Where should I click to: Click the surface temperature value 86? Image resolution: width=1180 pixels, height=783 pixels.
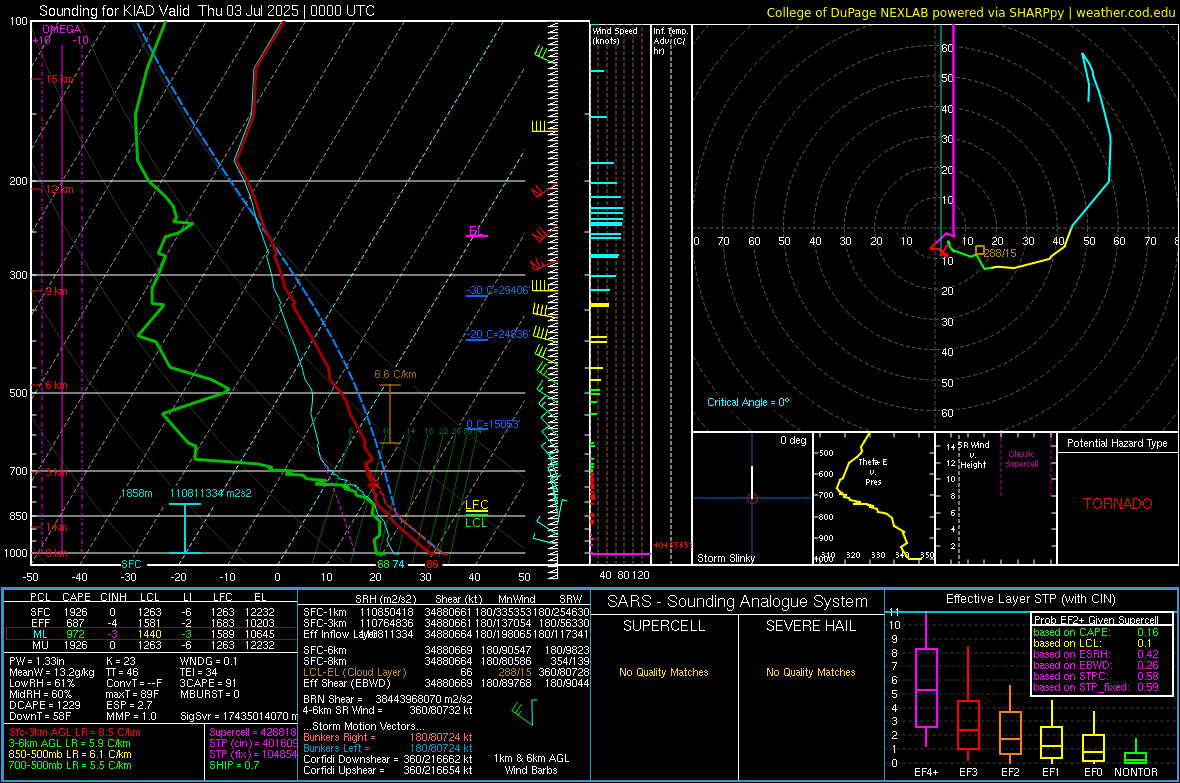[x=432, y=564]
